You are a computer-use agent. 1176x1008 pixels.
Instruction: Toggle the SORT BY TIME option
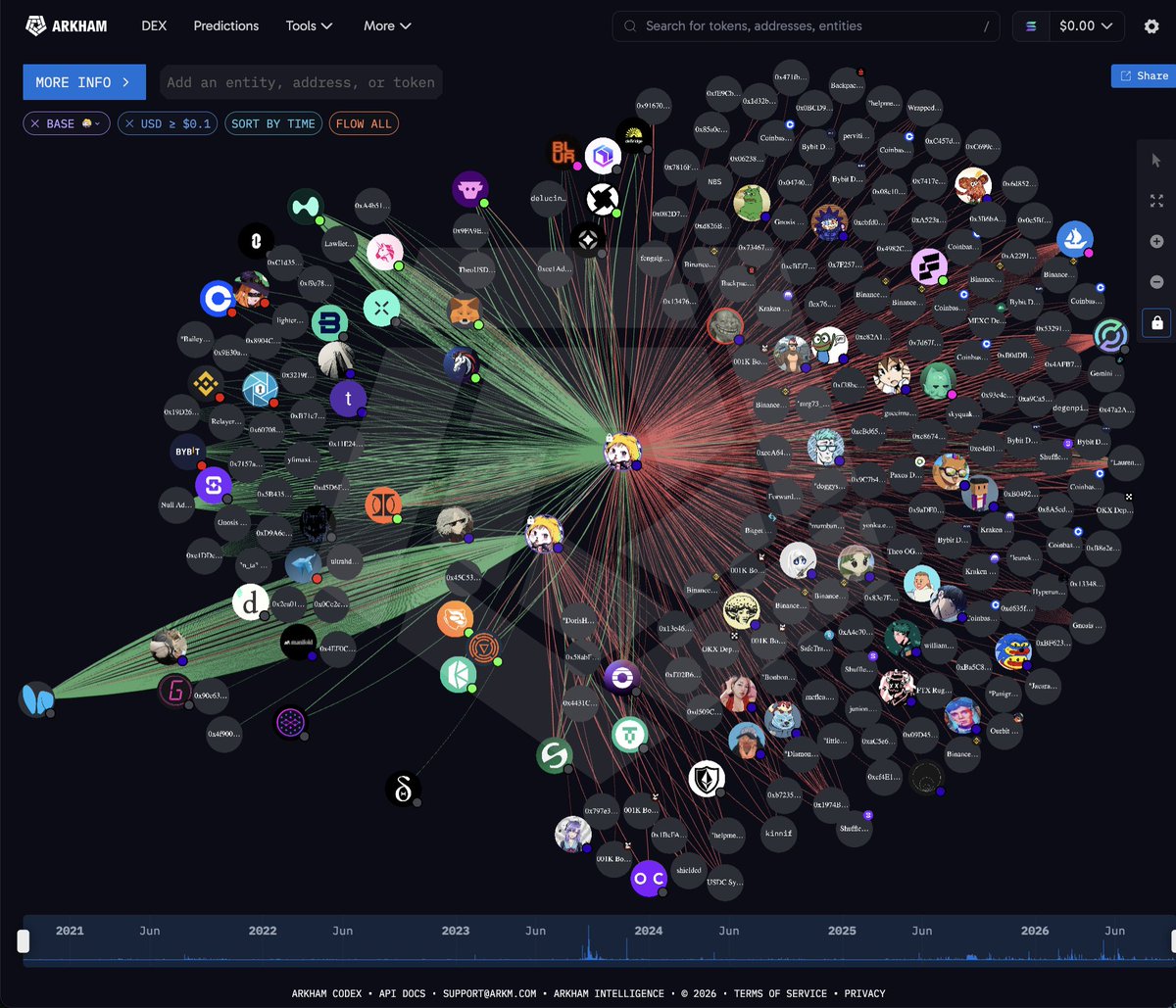pos(273,124)
